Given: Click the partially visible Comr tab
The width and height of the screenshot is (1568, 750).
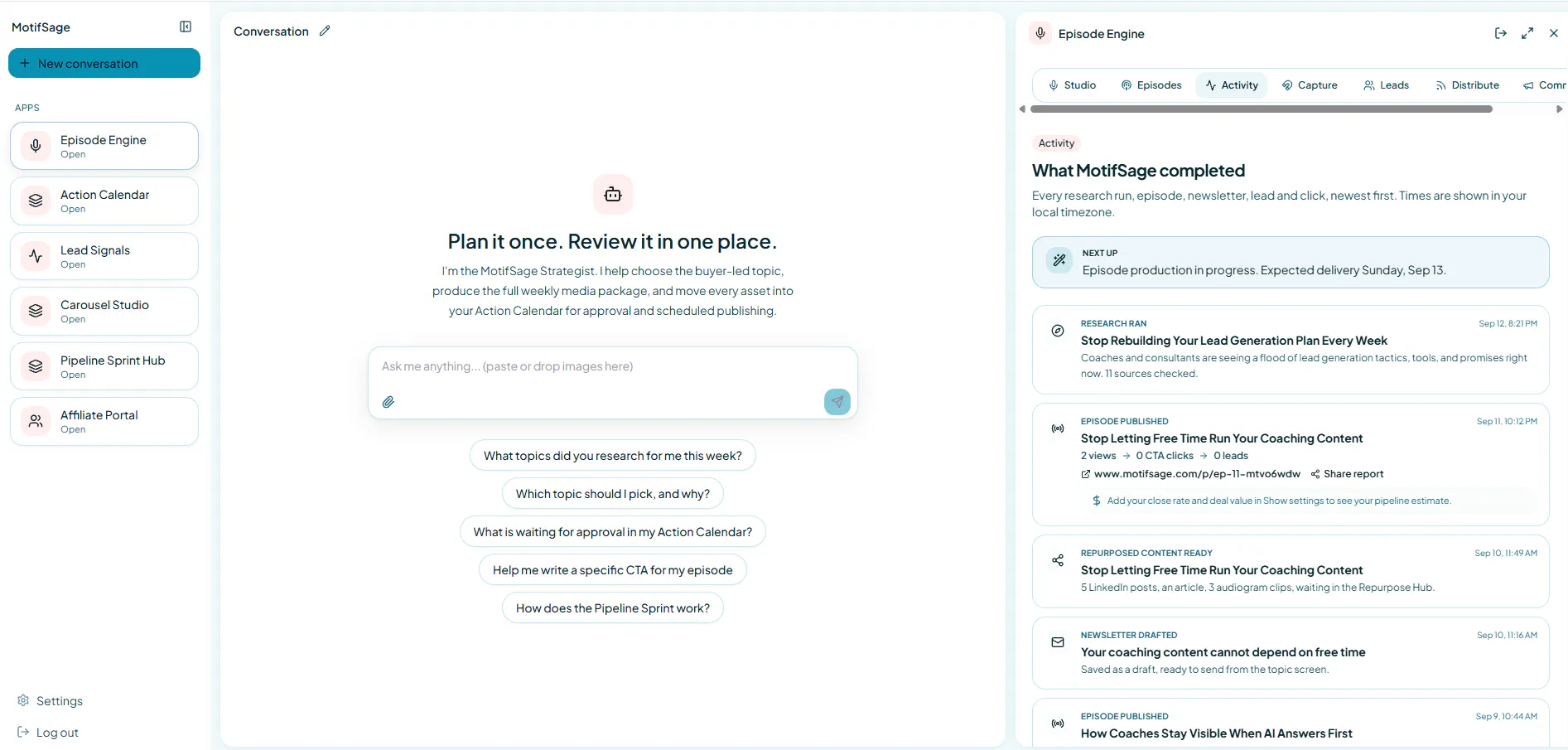Looking at the screenshot, I should tap(1545, 85).
